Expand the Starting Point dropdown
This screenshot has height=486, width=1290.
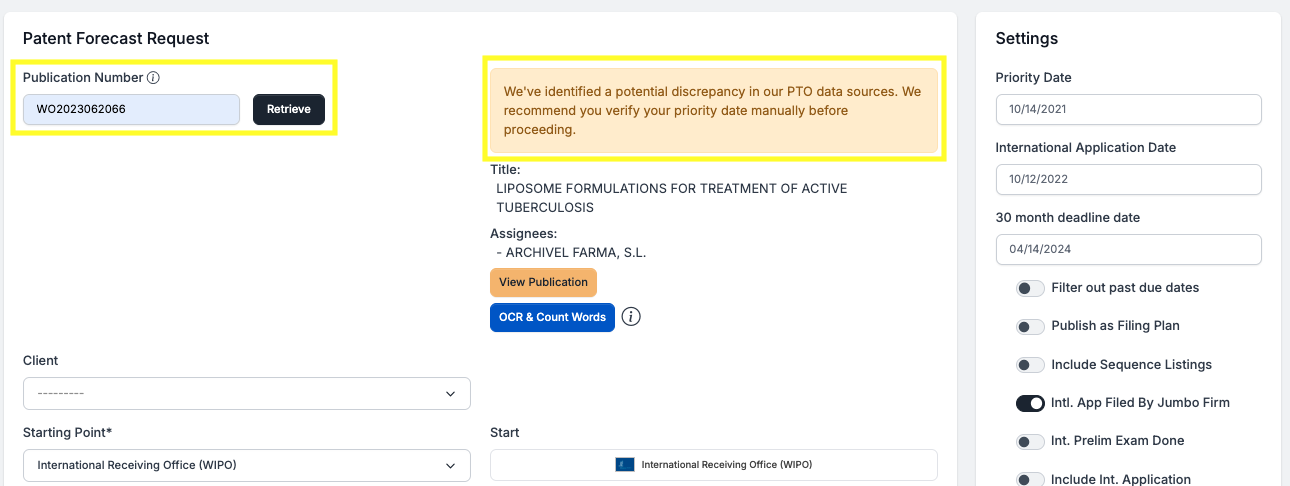click(247, 465)
